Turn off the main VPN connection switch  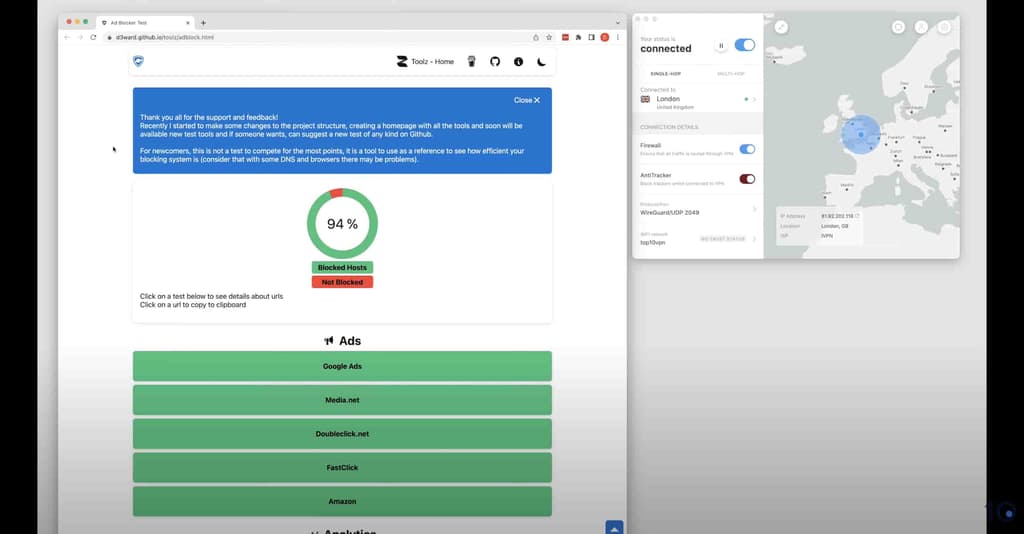coord(744,45)
